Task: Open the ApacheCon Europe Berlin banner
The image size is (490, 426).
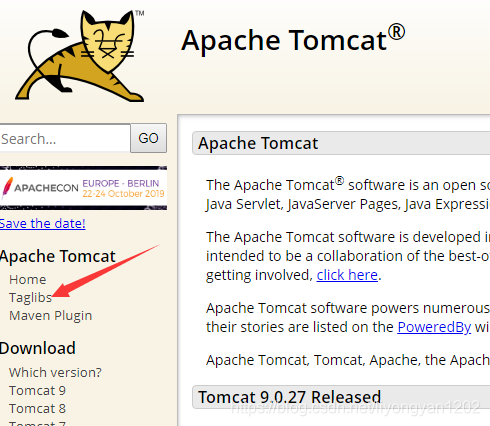Action: (x=83, y=188)
